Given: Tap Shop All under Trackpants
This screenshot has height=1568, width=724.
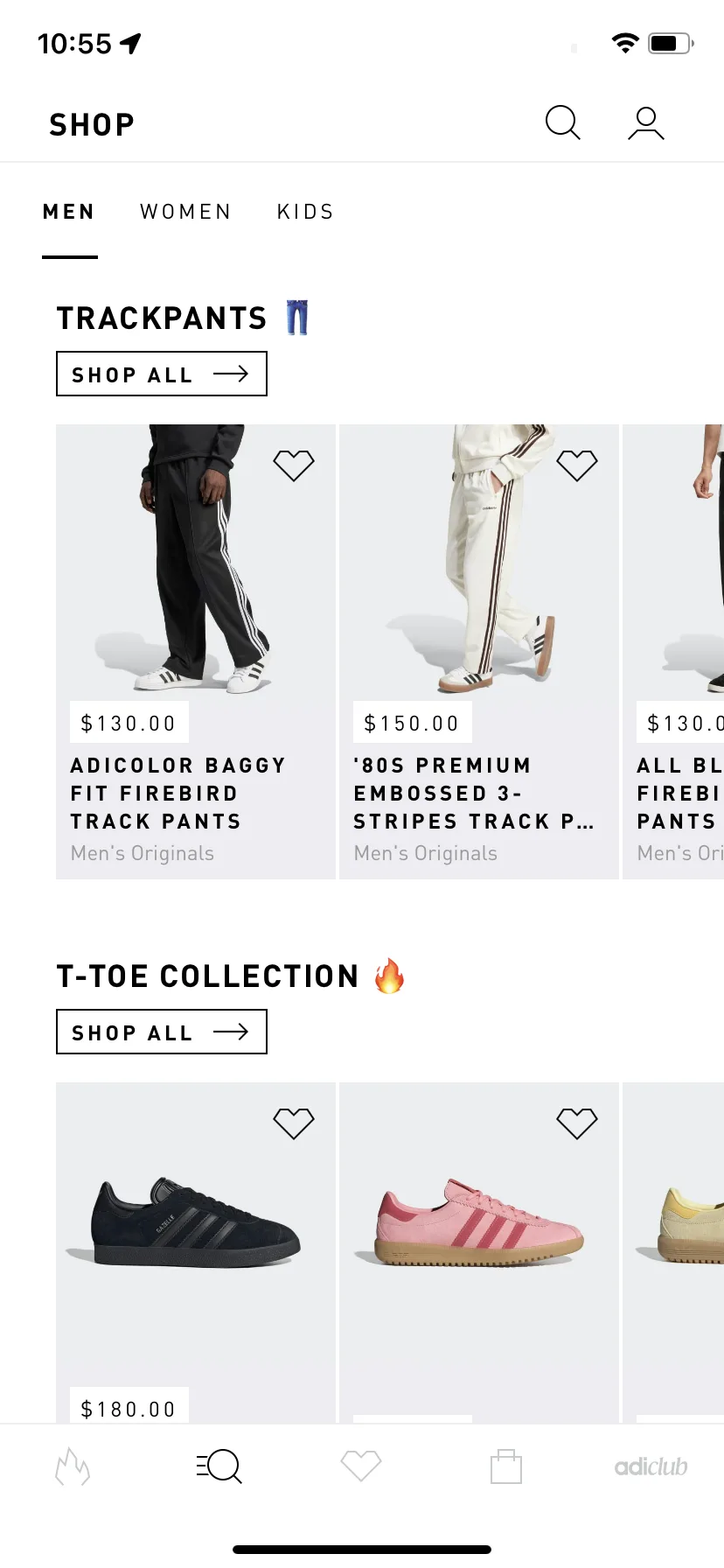Looking at the screenshot, I should coord(162,374).
